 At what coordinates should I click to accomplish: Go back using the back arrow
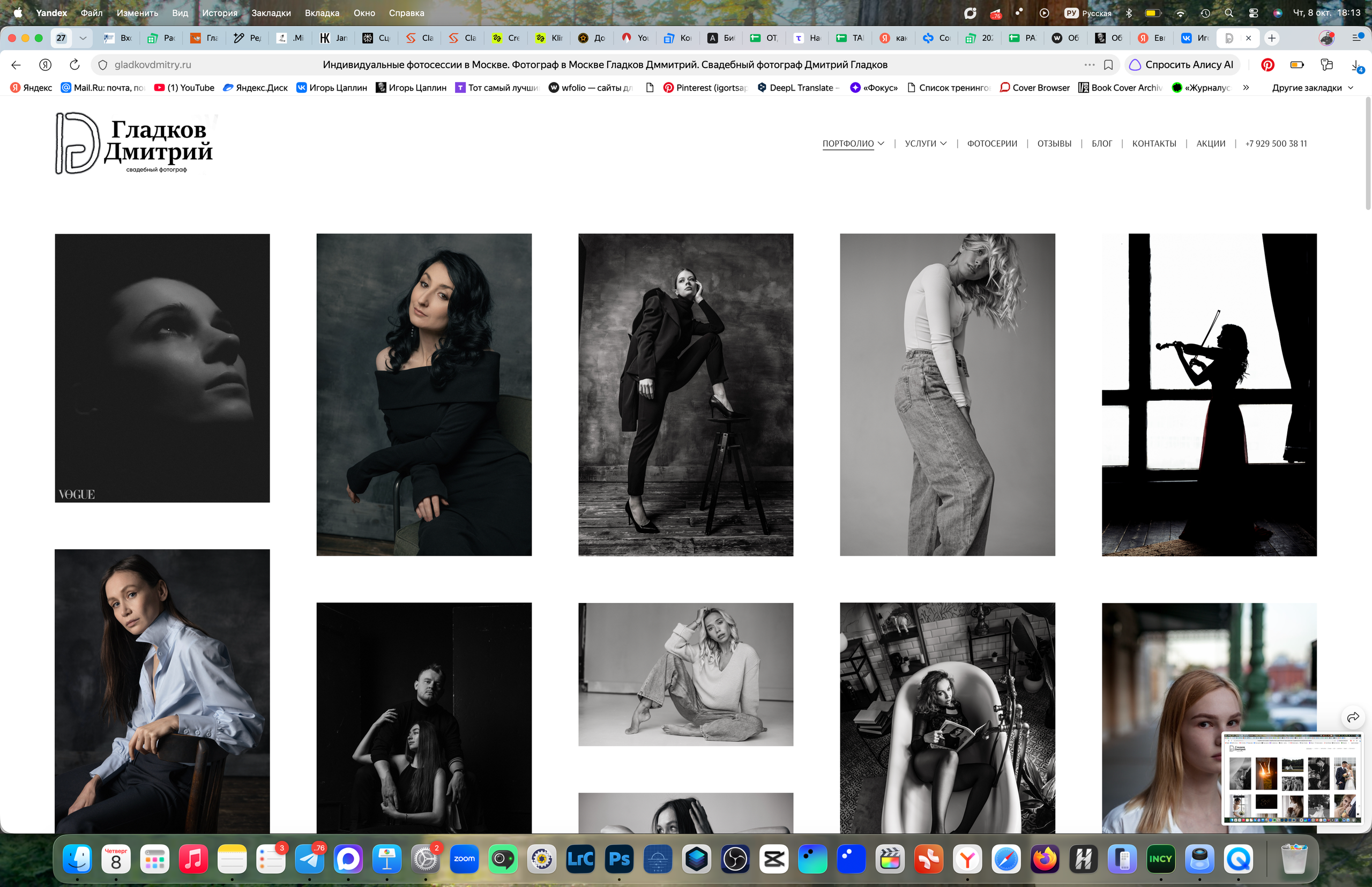(x=16, y=64)
